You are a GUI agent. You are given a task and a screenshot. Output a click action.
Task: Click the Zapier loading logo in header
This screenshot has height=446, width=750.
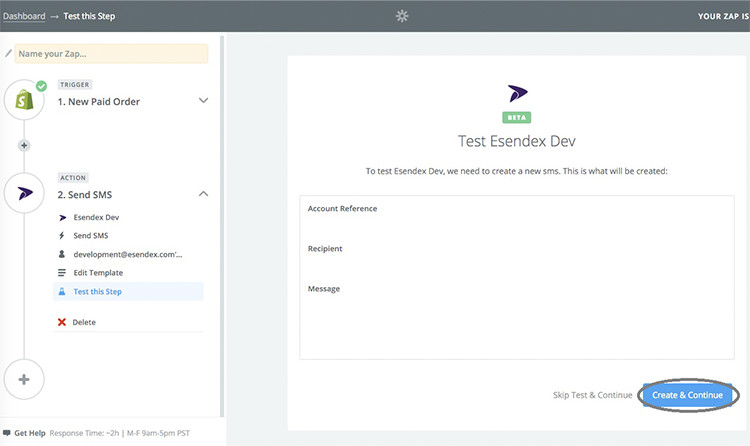(x=402, y=16)
